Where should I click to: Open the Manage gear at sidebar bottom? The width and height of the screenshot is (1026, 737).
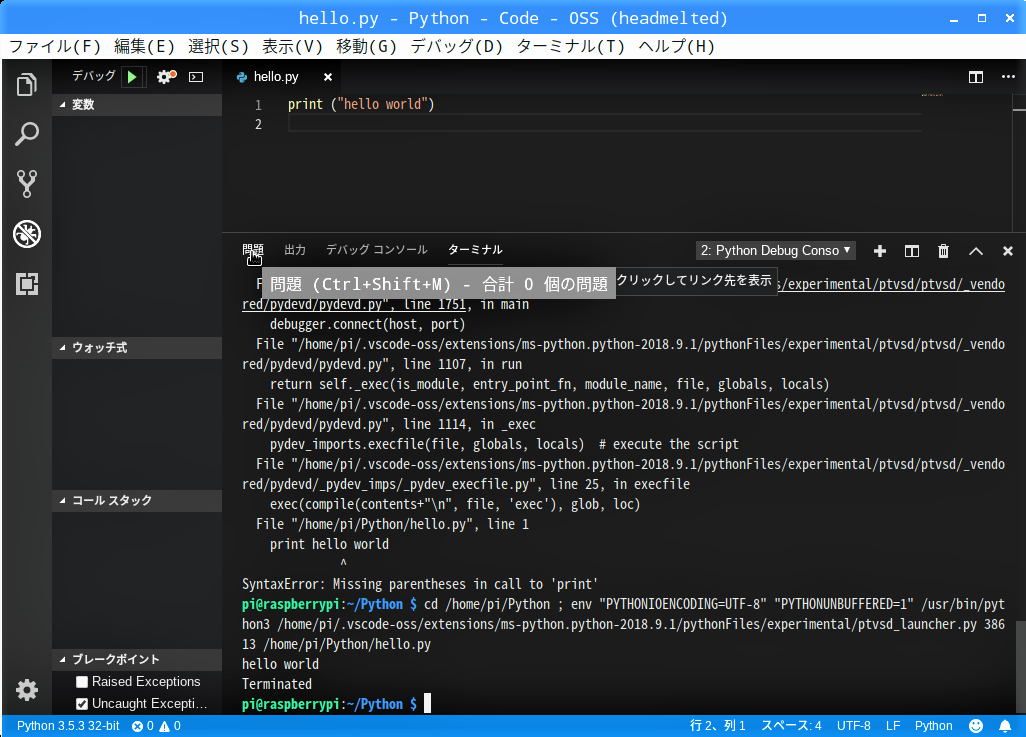[26, 690]
